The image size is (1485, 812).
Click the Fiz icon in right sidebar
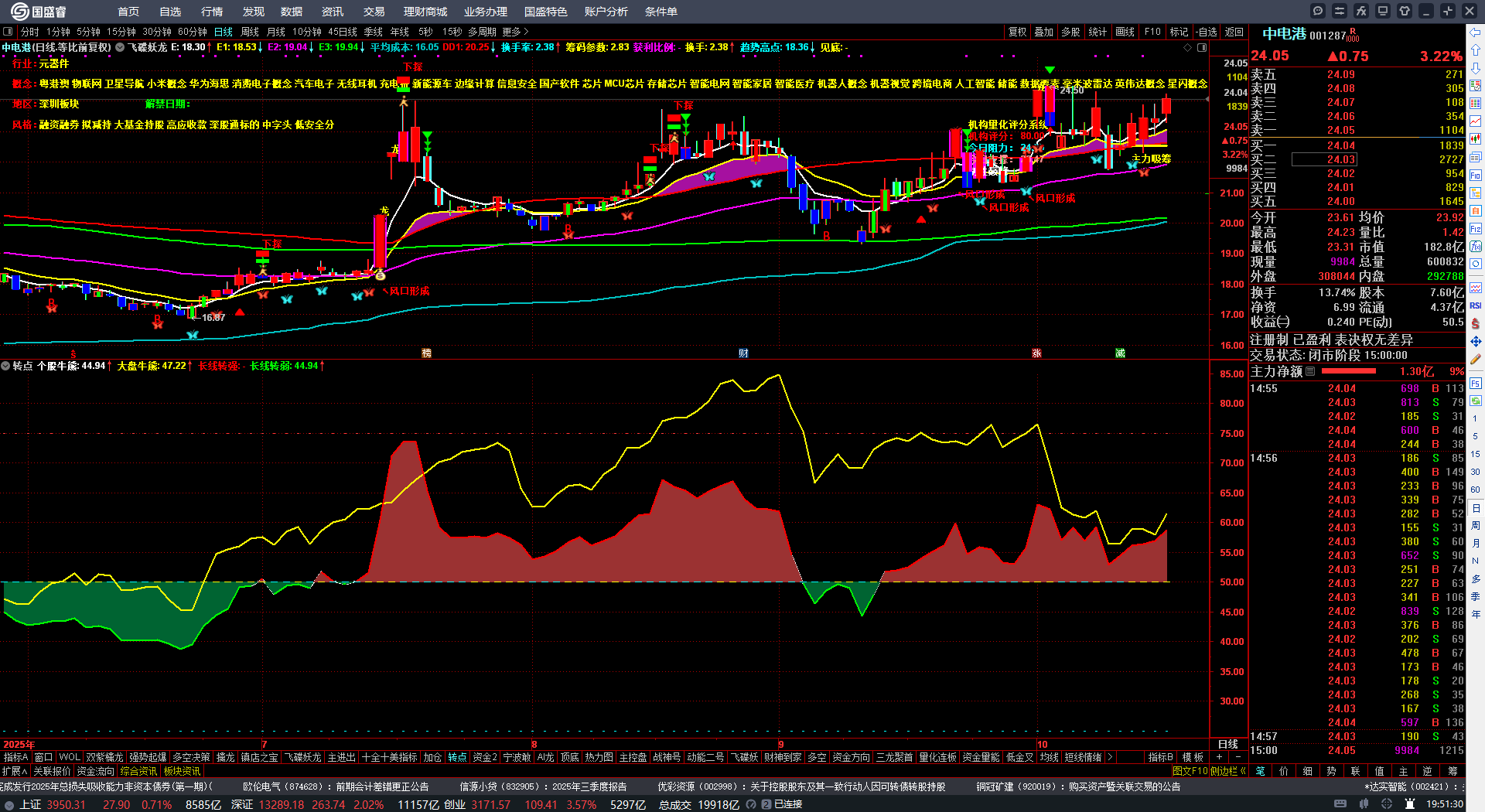1476,229
